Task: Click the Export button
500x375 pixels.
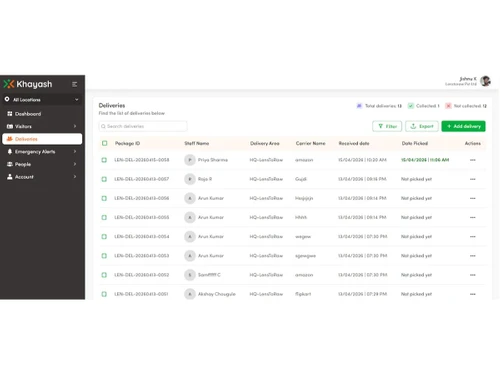Action: (x=422, y=126)
